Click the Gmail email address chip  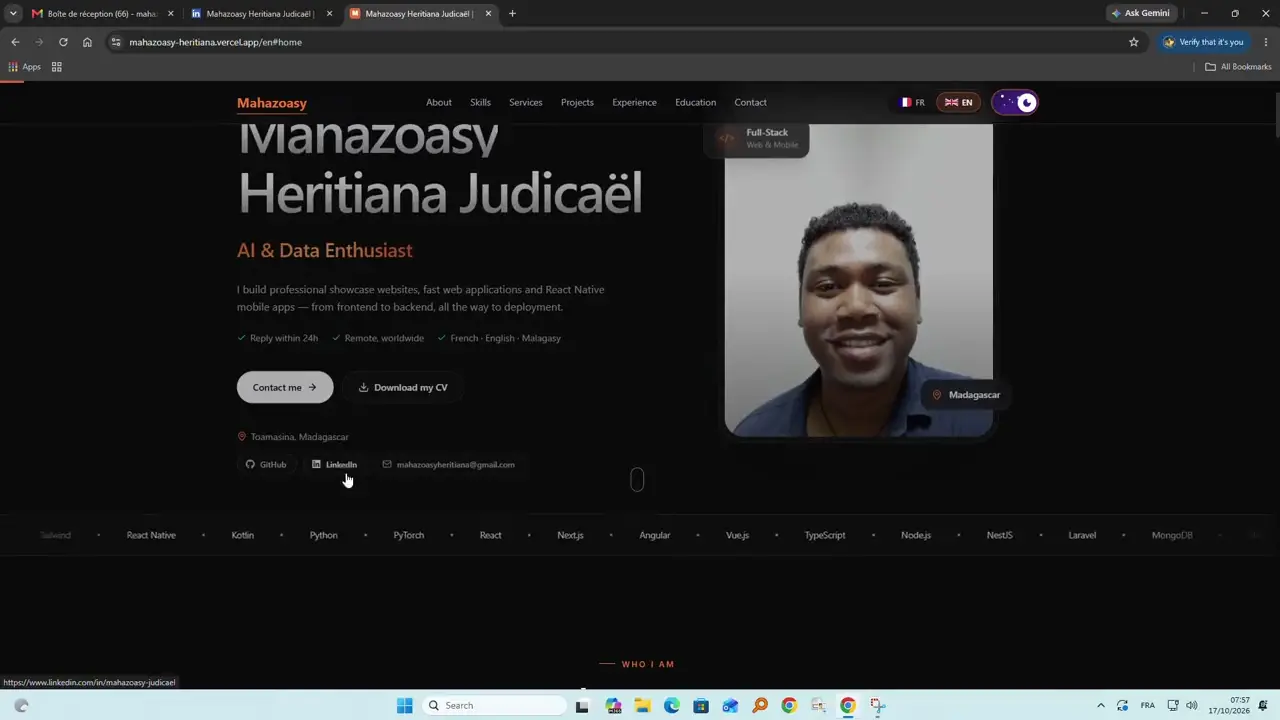(448, 464)
